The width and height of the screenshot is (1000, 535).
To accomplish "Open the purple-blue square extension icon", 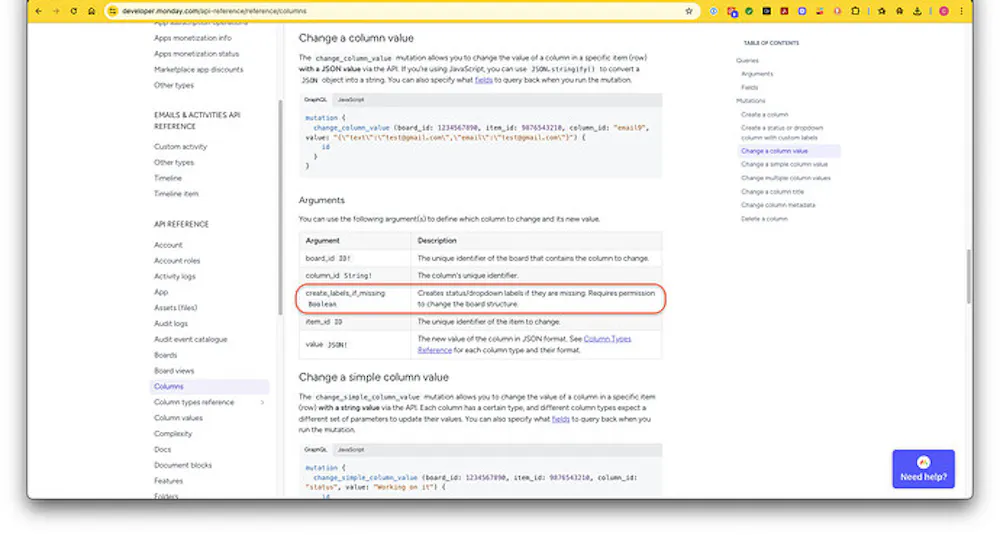I will pos(802,11).
